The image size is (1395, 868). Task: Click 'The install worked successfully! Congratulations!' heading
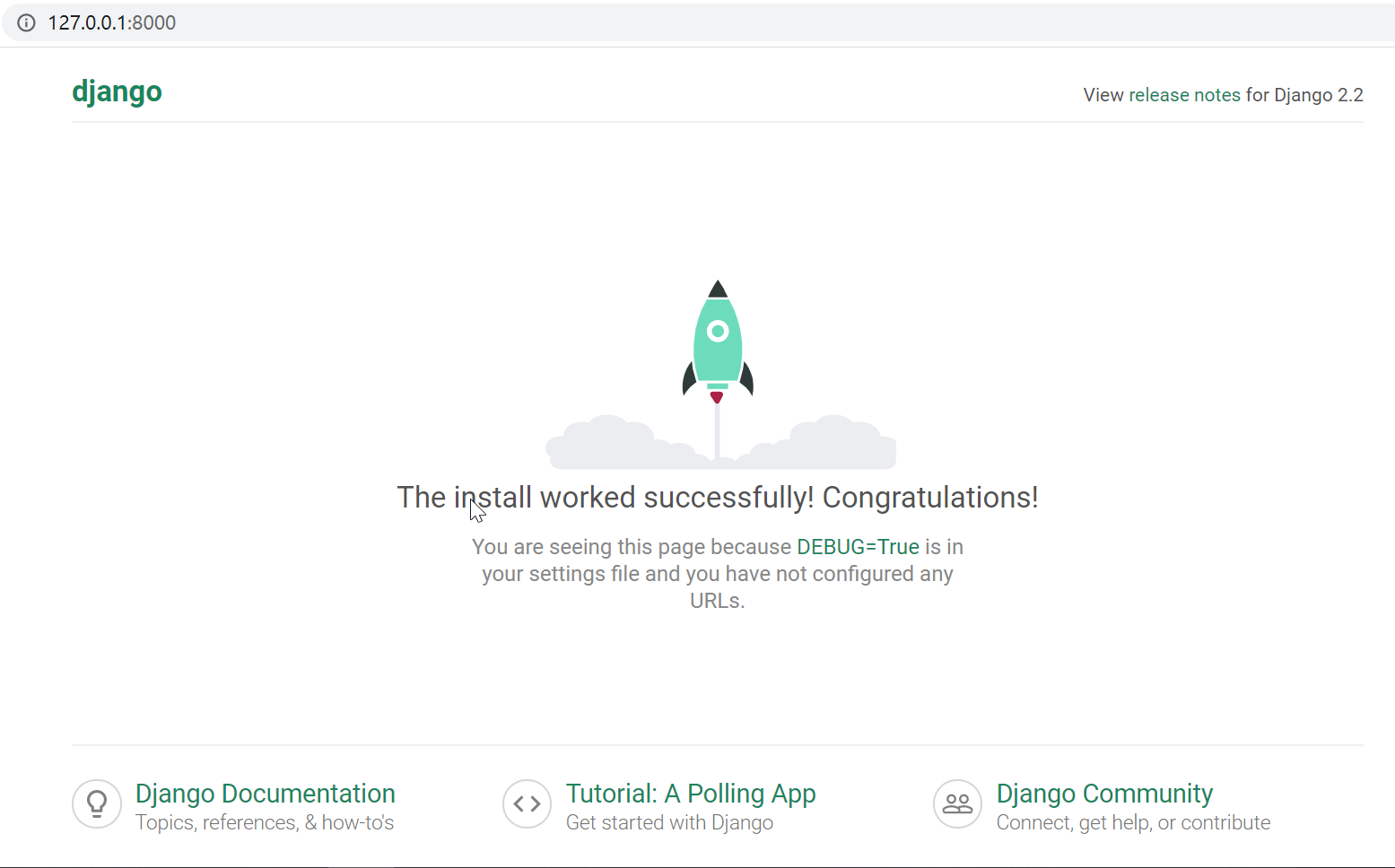coord(718,498)
